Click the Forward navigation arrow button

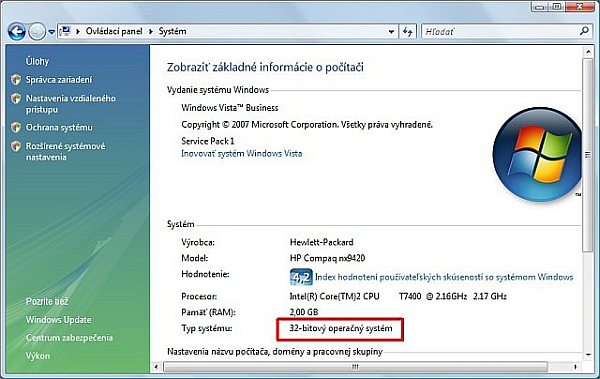tap(37, 31)
